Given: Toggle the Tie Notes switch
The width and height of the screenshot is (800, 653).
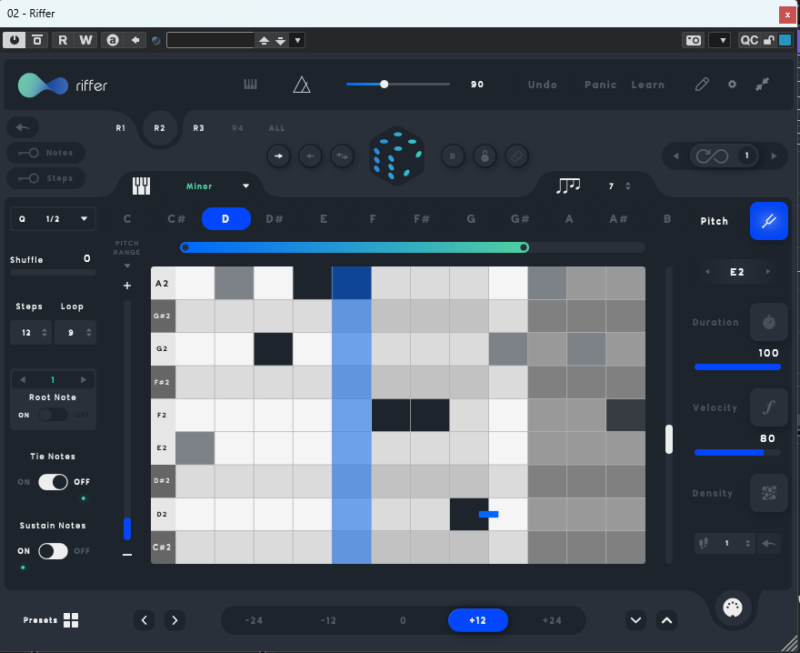Looking at the screenshot, I should pyautogui.click(x=53, y=482).
